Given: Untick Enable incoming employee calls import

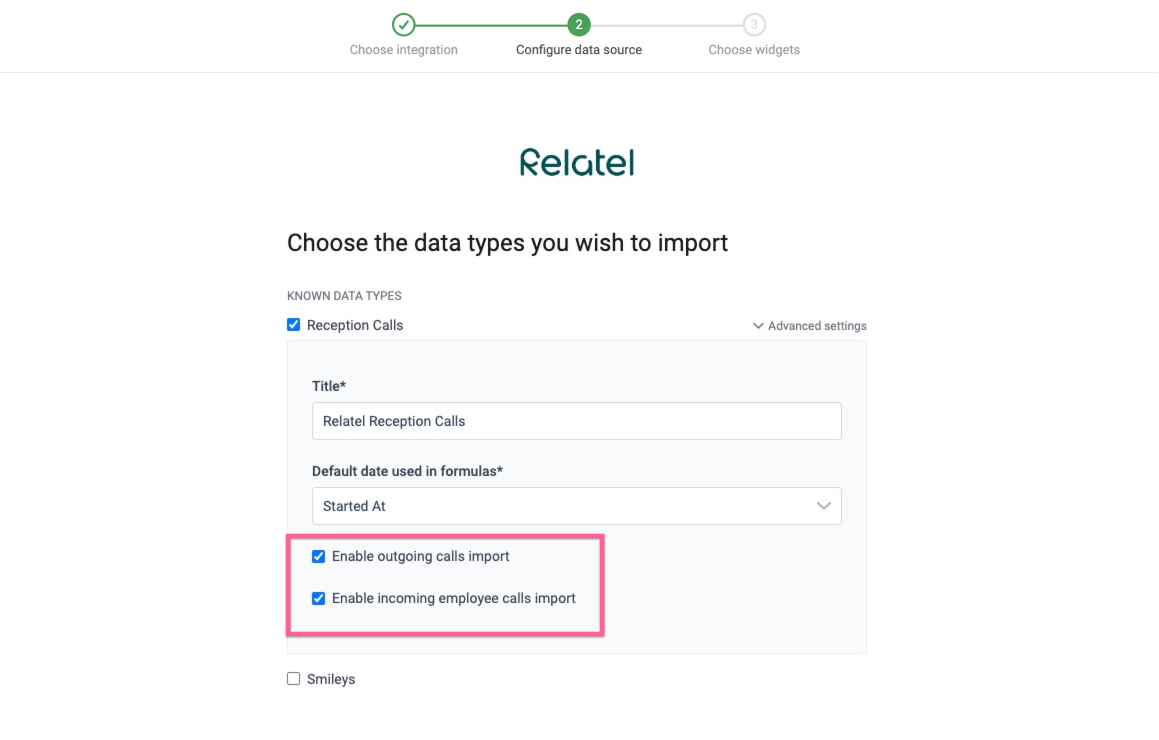Looking at the screenshot, I should (x=319, y=599).
